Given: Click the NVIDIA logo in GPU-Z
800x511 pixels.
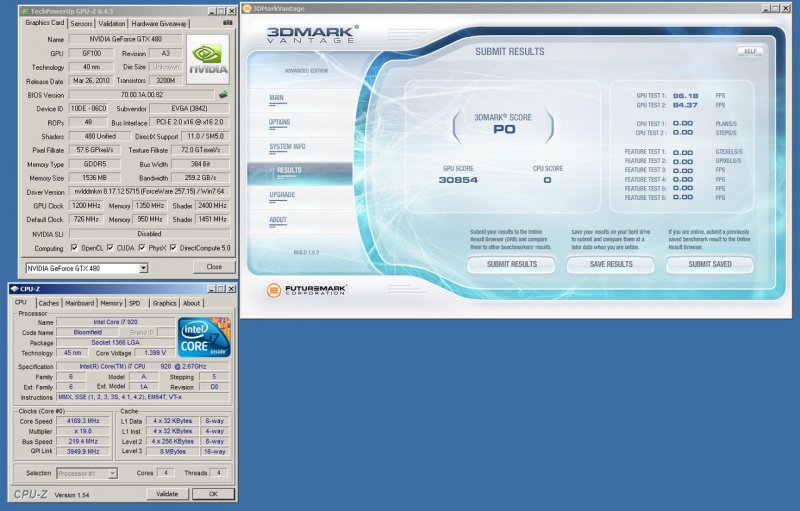Looking at the screenshot, I should tap(208, 60).
